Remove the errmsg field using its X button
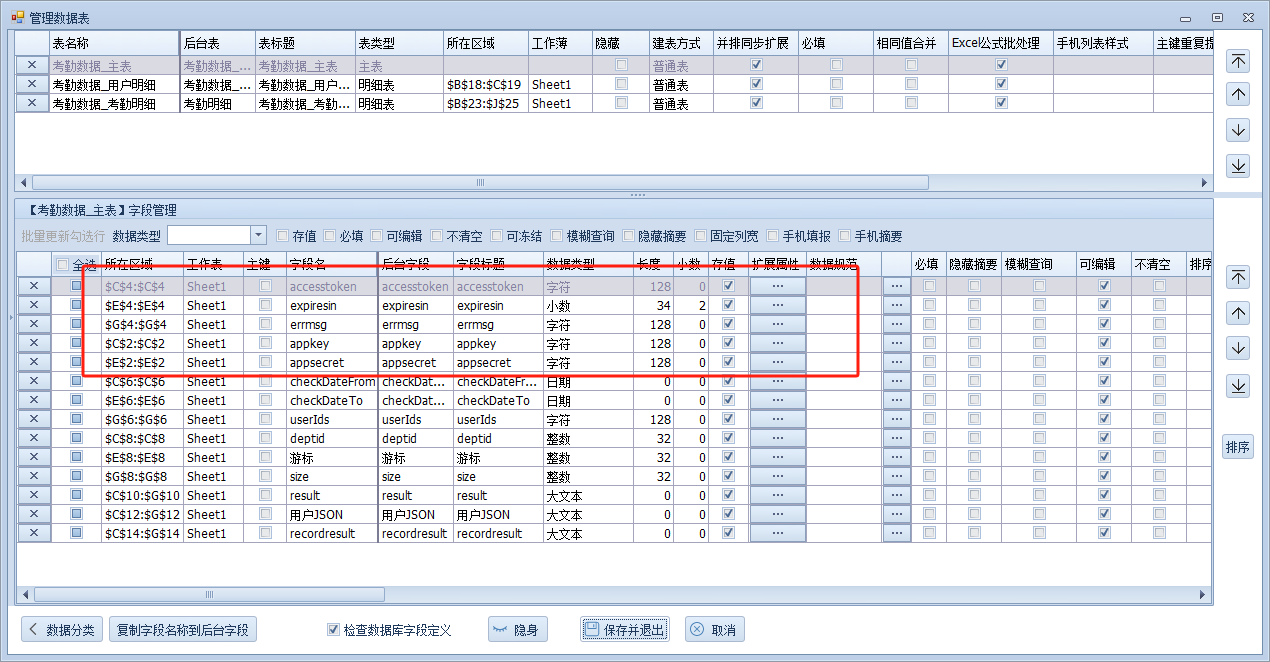The height and width of the screenshot is (662, 1270). [33, 325]
